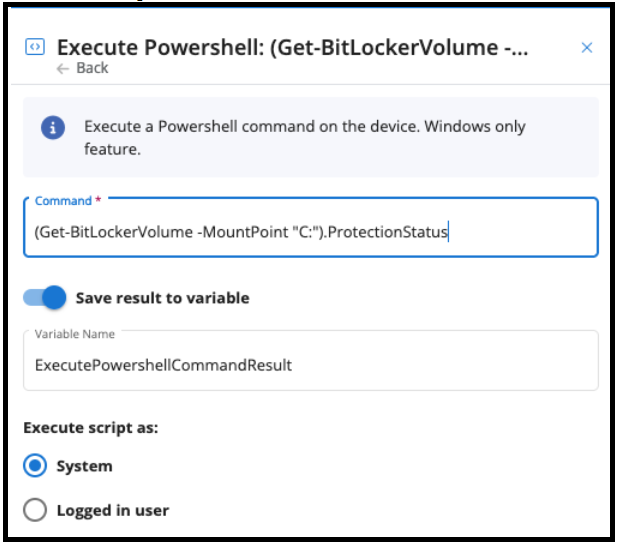Click the Command field label
The height and width of the screenshot is (549, 622).
point(63,201)
